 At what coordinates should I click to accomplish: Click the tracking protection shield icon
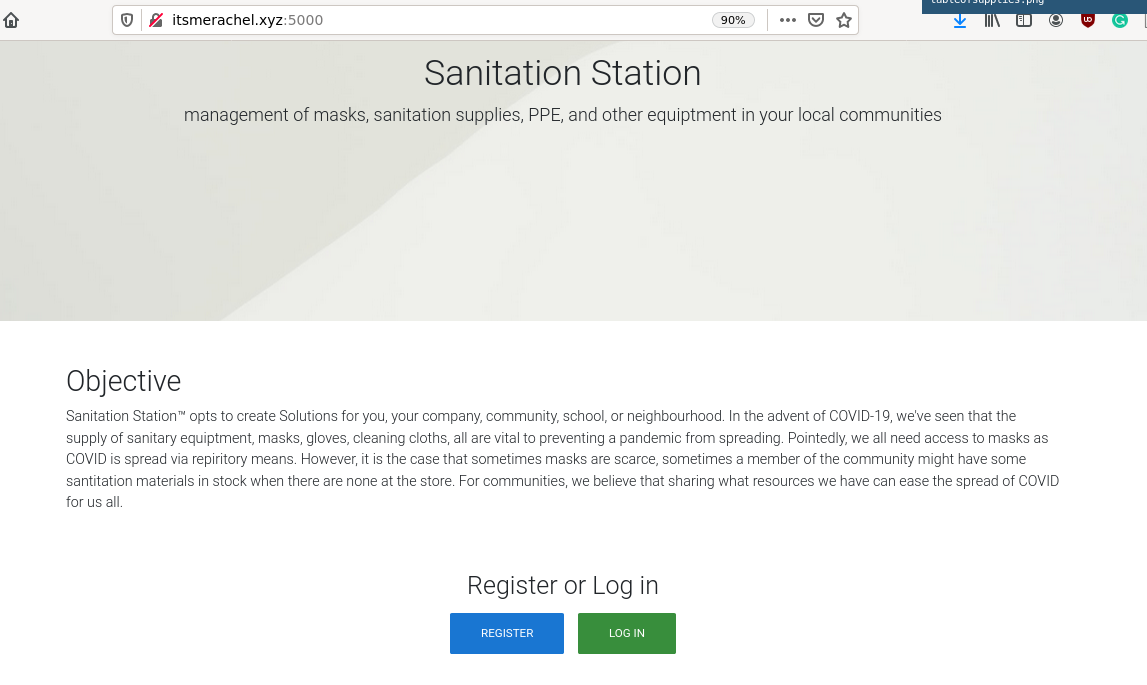coord(127,20)
